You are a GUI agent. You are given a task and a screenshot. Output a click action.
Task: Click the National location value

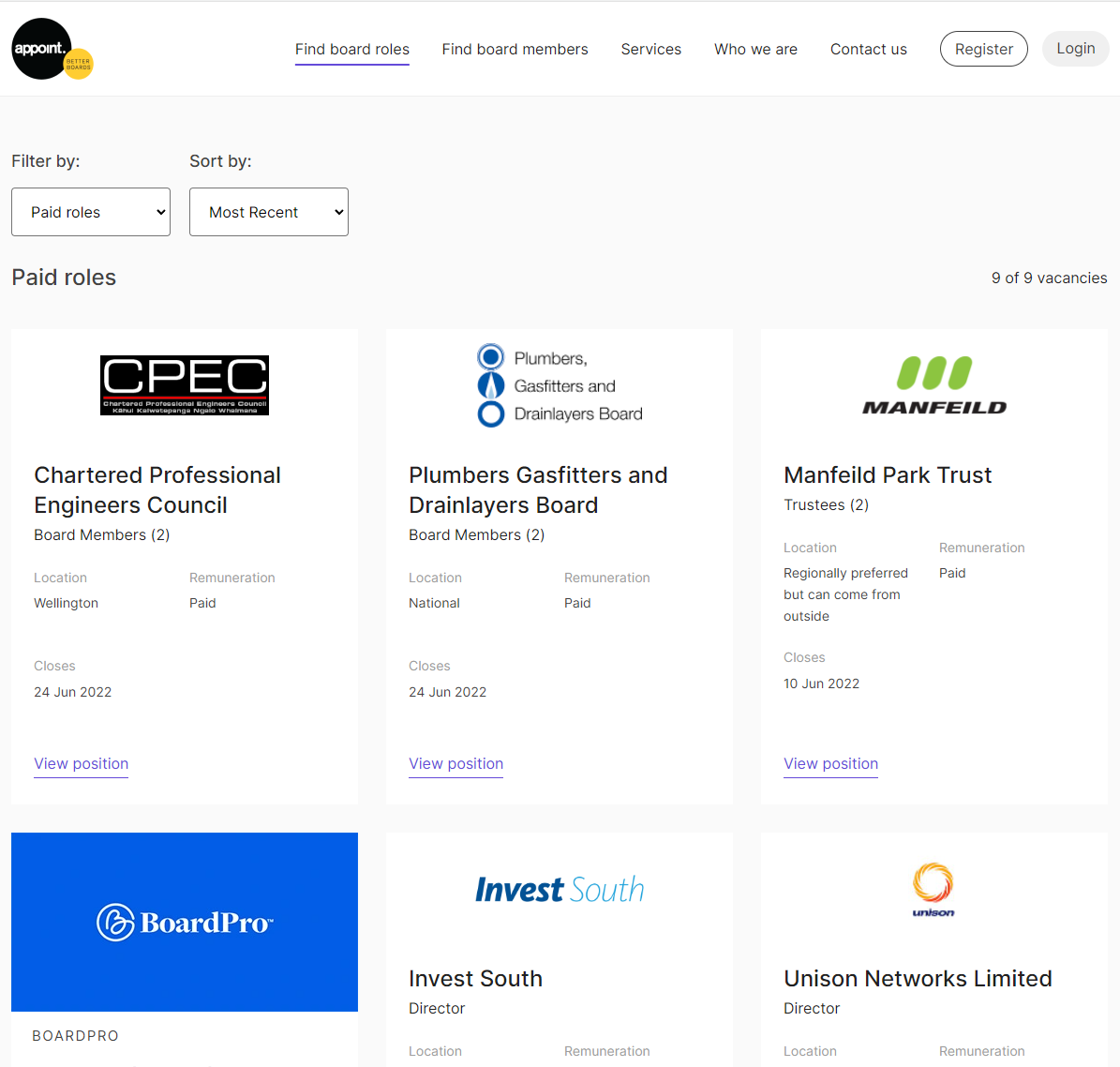[x=434, y=603]
